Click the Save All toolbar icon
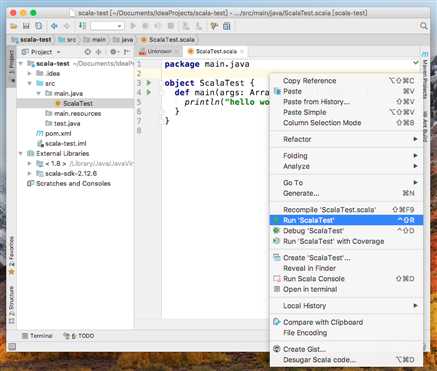The image size is (437, 371). click(x=26, y=26)
